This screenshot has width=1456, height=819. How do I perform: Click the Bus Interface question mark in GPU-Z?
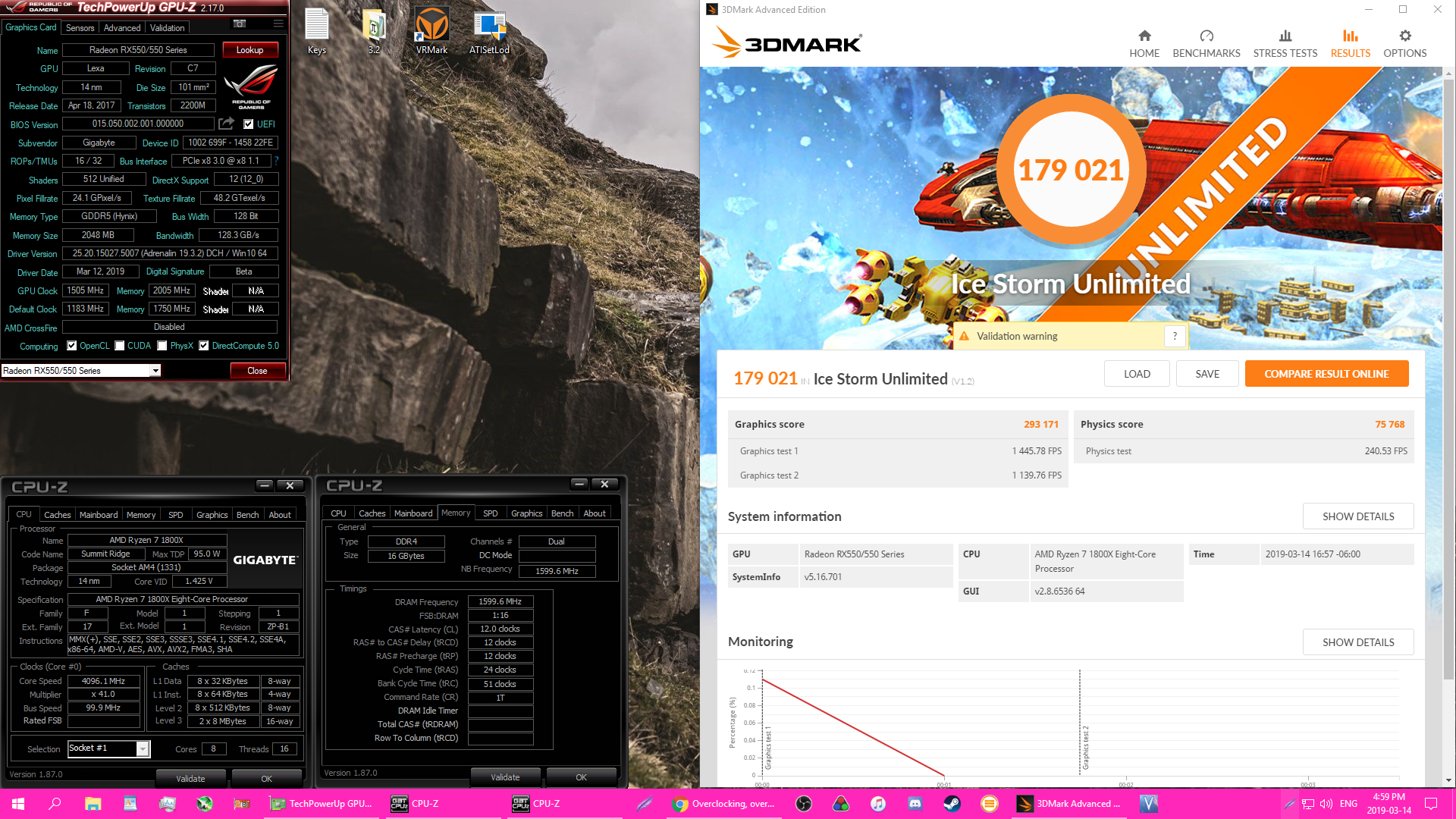277,161
